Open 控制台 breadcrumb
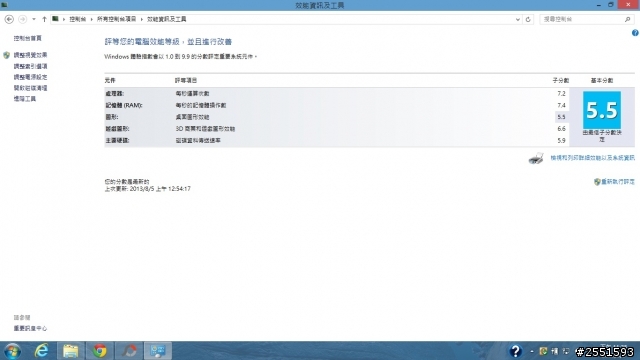 point(77,19)
